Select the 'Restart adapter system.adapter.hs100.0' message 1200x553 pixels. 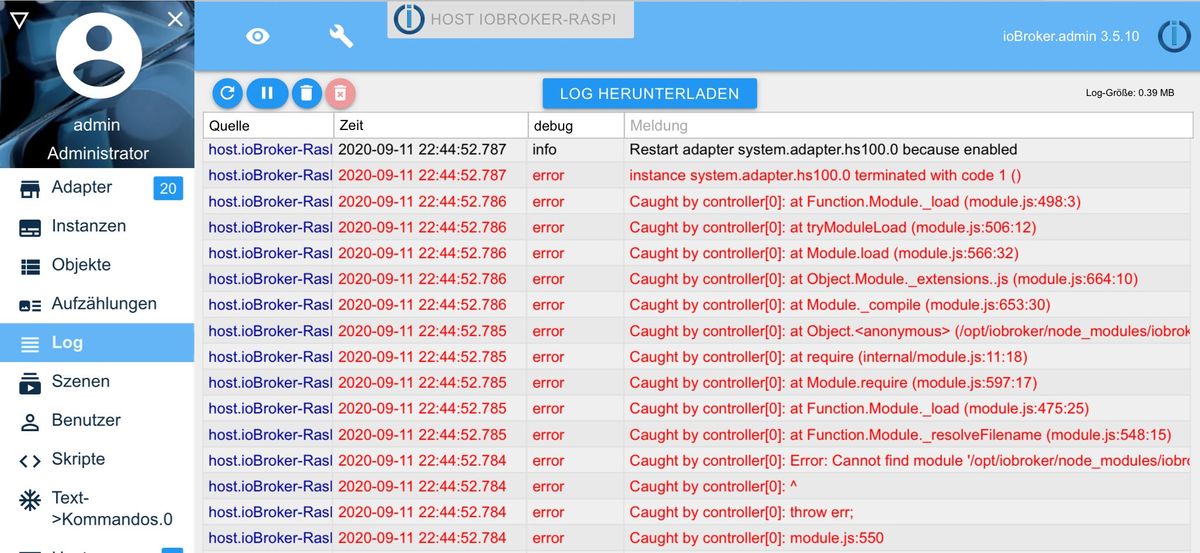pyautogui.click(x=823, y=150)
